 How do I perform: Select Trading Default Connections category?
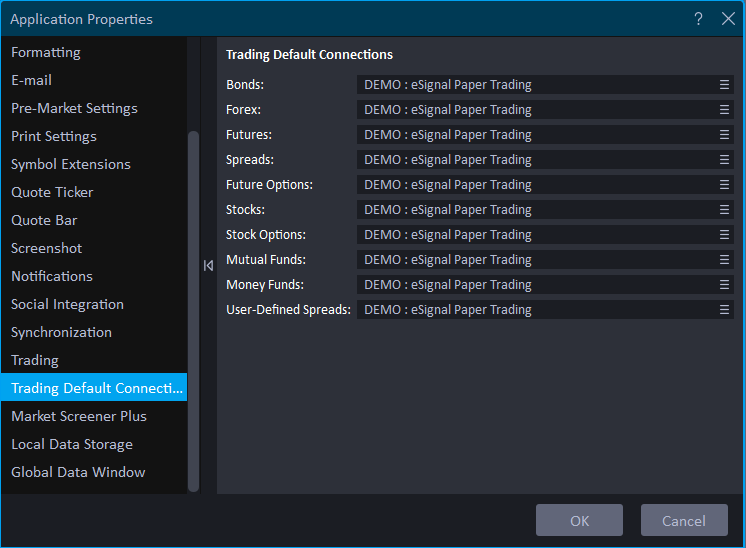click(94, 388)
